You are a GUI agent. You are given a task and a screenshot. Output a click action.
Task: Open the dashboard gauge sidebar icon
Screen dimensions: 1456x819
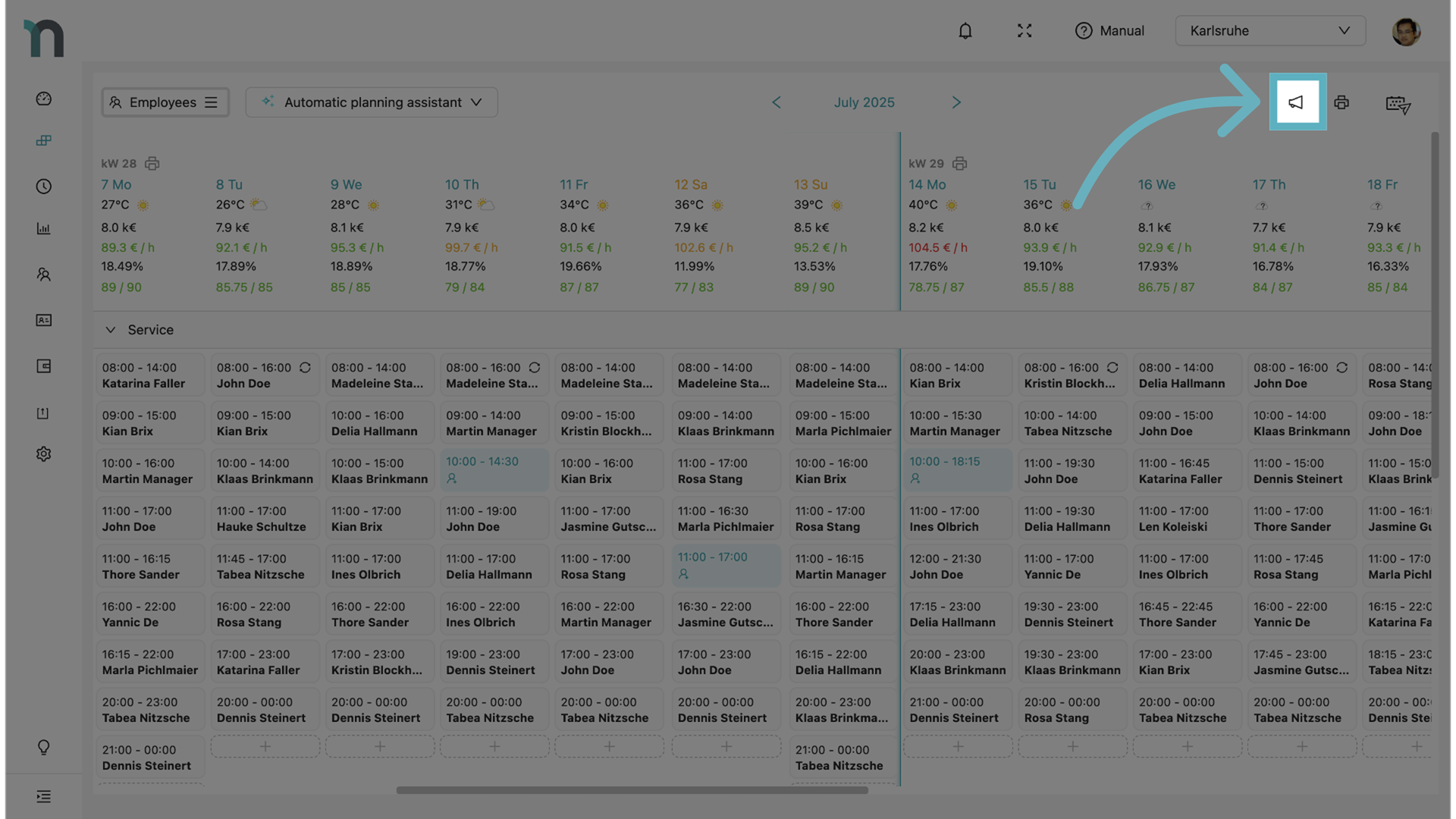44,99
